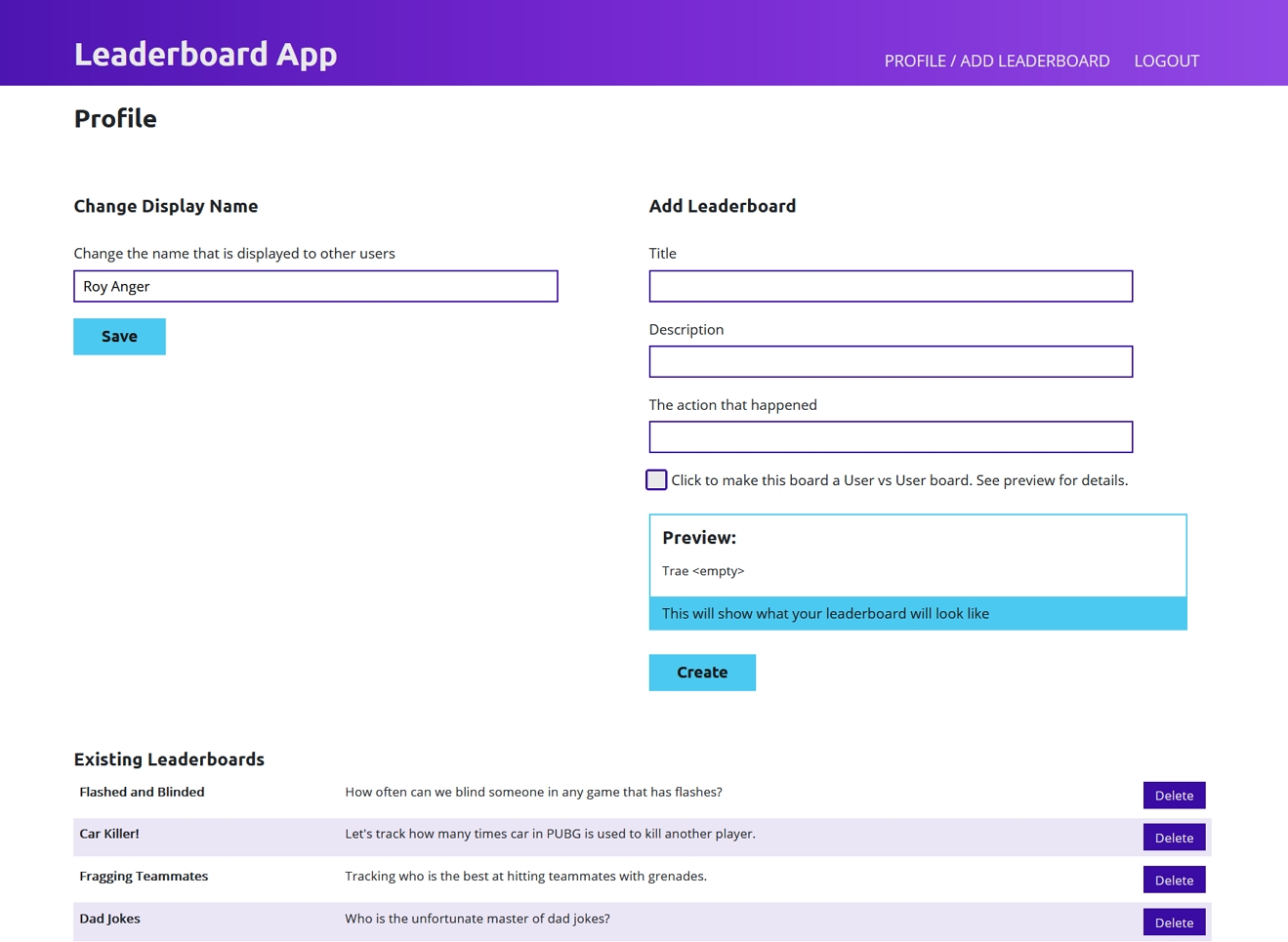Click the 'Existing Leaderboards' heading
The image size is (1288, 942).
[169, 759]
